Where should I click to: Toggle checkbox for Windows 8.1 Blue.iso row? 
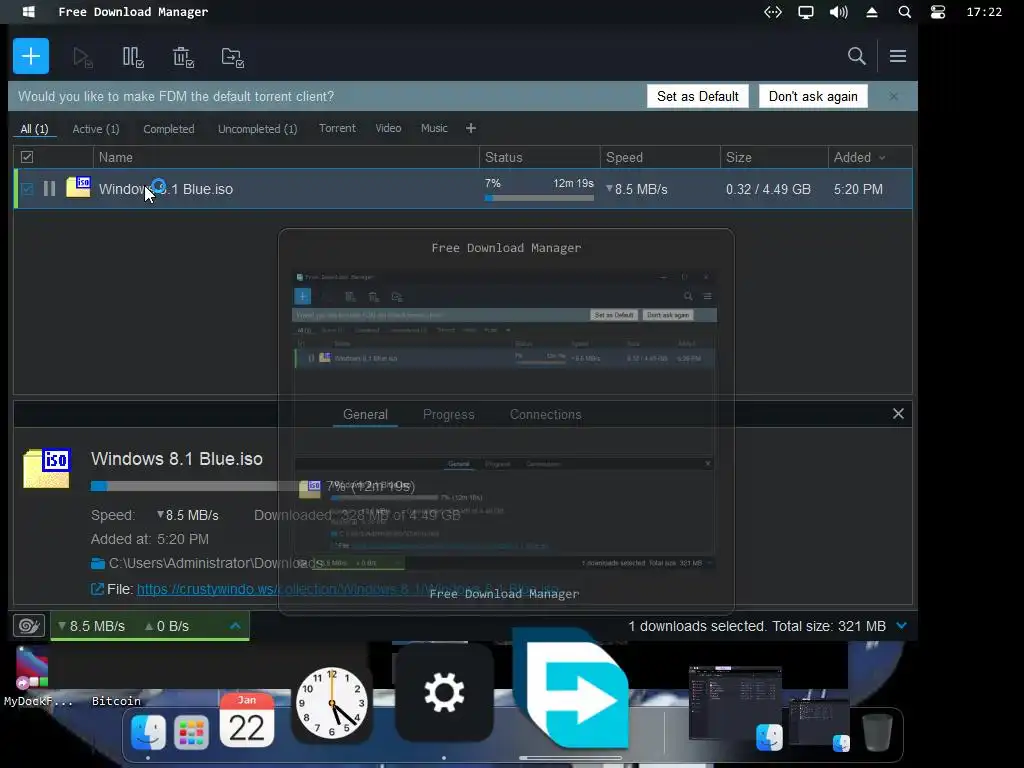click(x=27, y=189)
